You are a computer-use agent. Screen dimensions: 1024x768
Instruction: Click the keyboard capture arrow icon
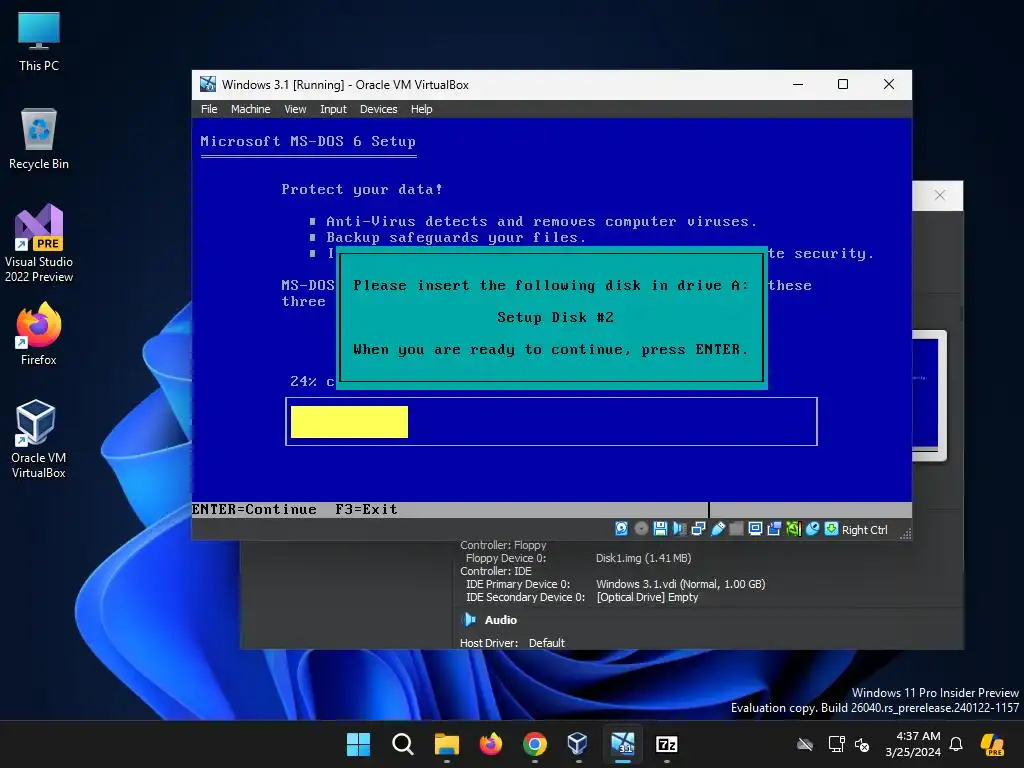click(831, 529)
